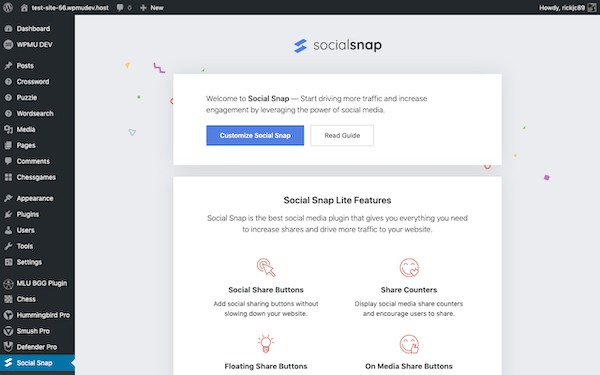The height and width of the screenshot is (375, 600).
Task: Click the Social Share Buttons title
Action: 266,290
